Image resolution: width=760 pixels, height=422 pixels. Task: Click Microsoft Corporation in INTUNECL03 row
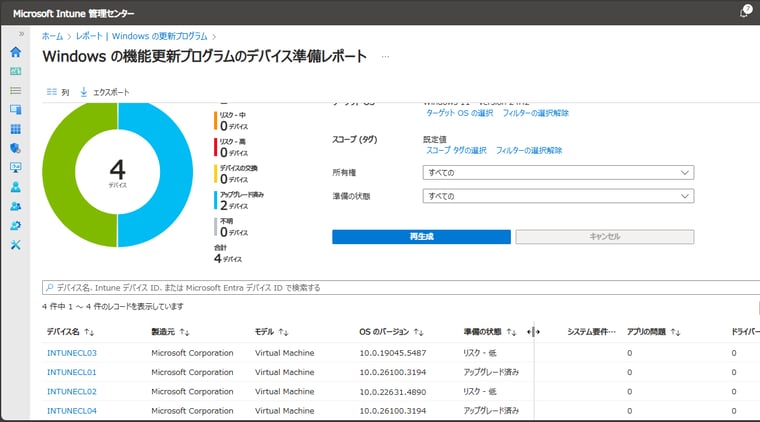[192, 353]
